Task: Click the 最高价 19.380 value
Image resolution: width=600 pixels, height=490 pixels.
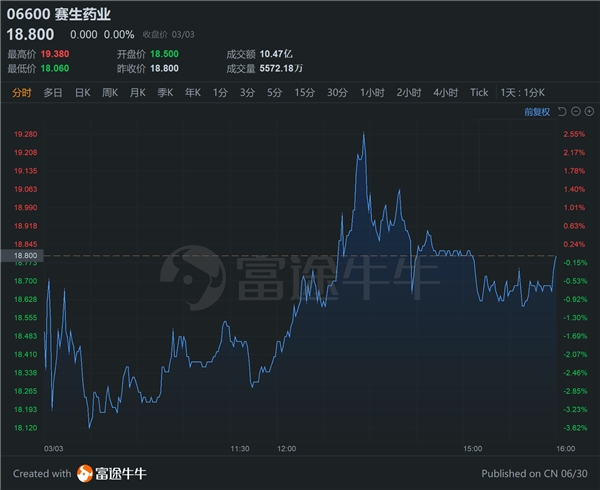Action: [x=55, y=54]
